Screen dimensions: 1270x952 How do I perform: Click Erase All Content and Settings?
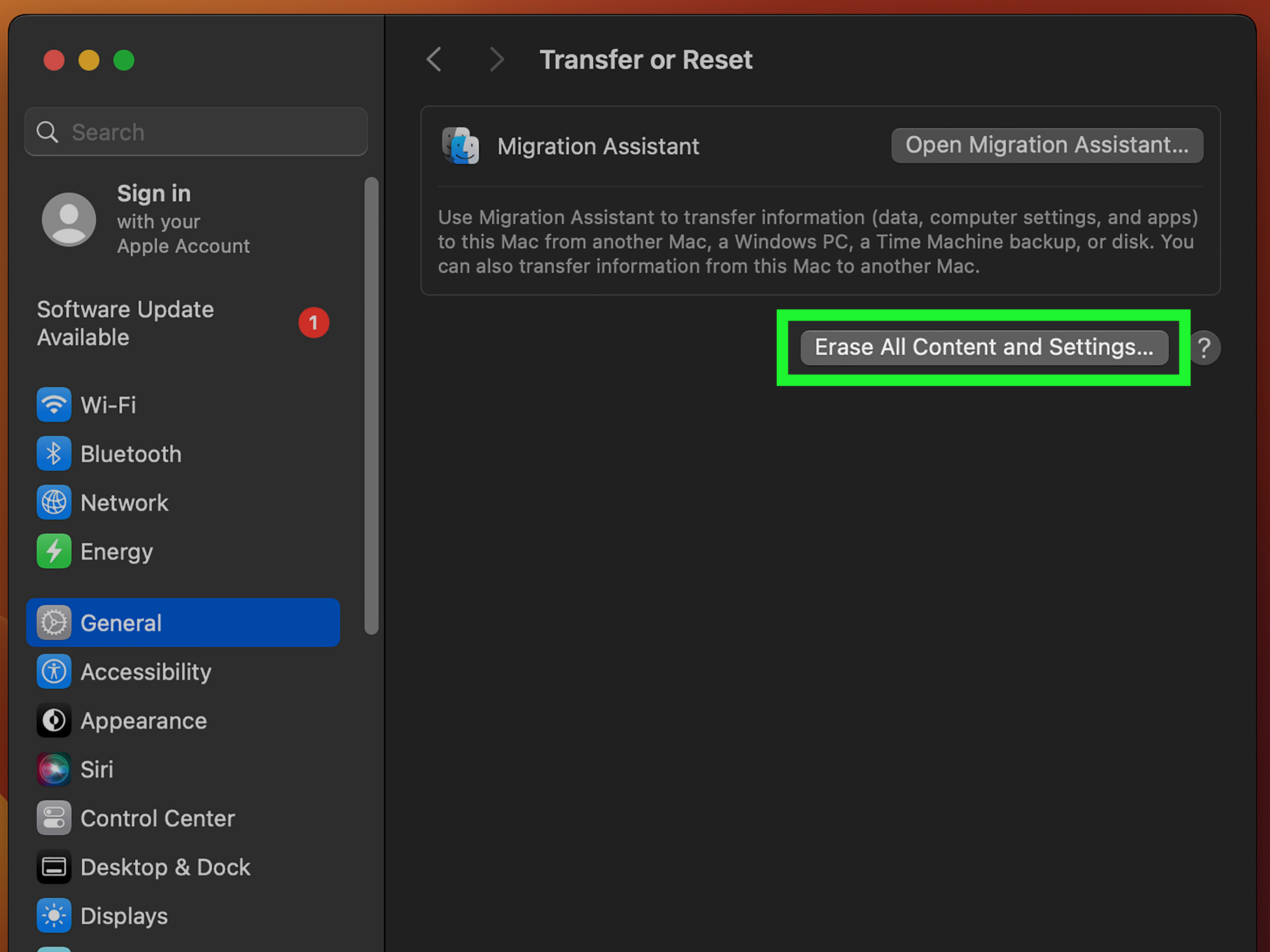pos(984,347)
